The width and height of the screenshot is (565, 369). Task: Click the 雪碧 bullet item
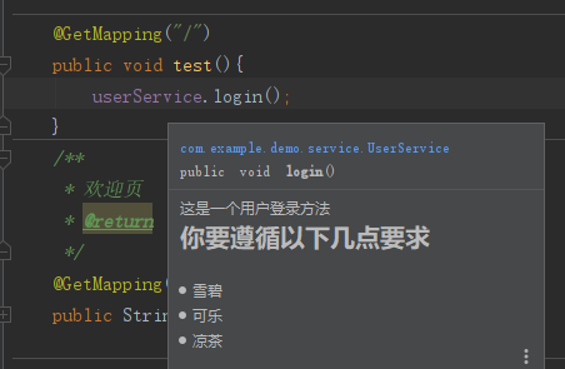pos(207,291)
